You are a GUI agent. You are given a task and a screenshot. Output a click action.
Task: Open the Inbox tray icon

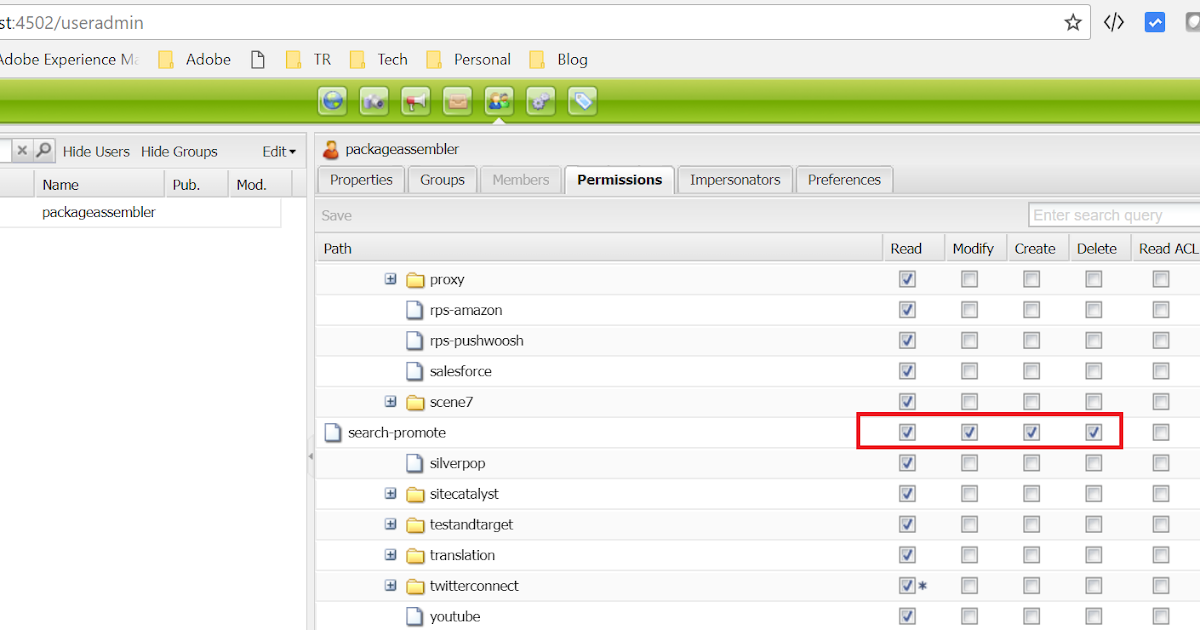[x=457, y=100]
